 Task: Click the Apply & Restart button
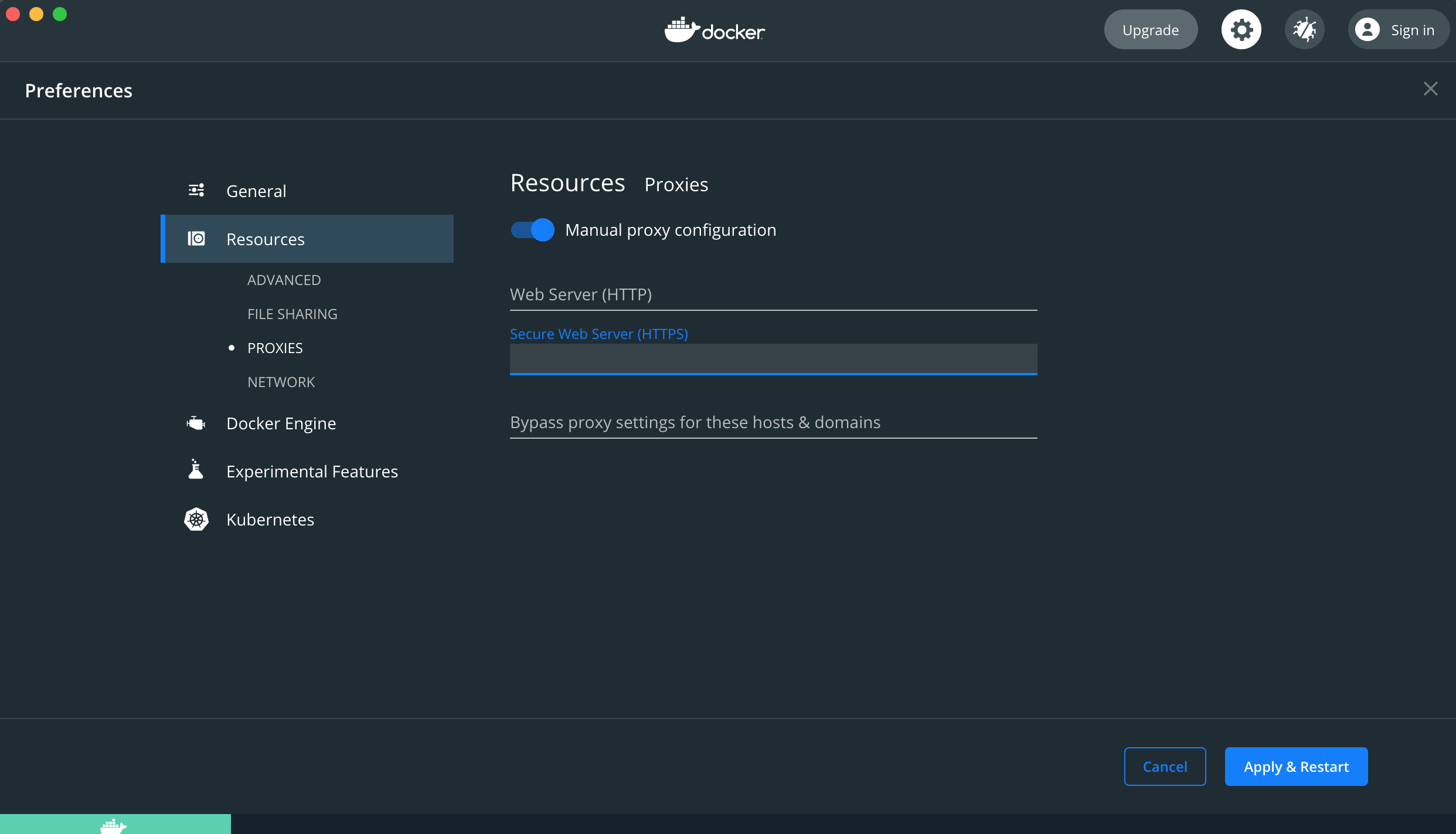(x=1295, y=766)
